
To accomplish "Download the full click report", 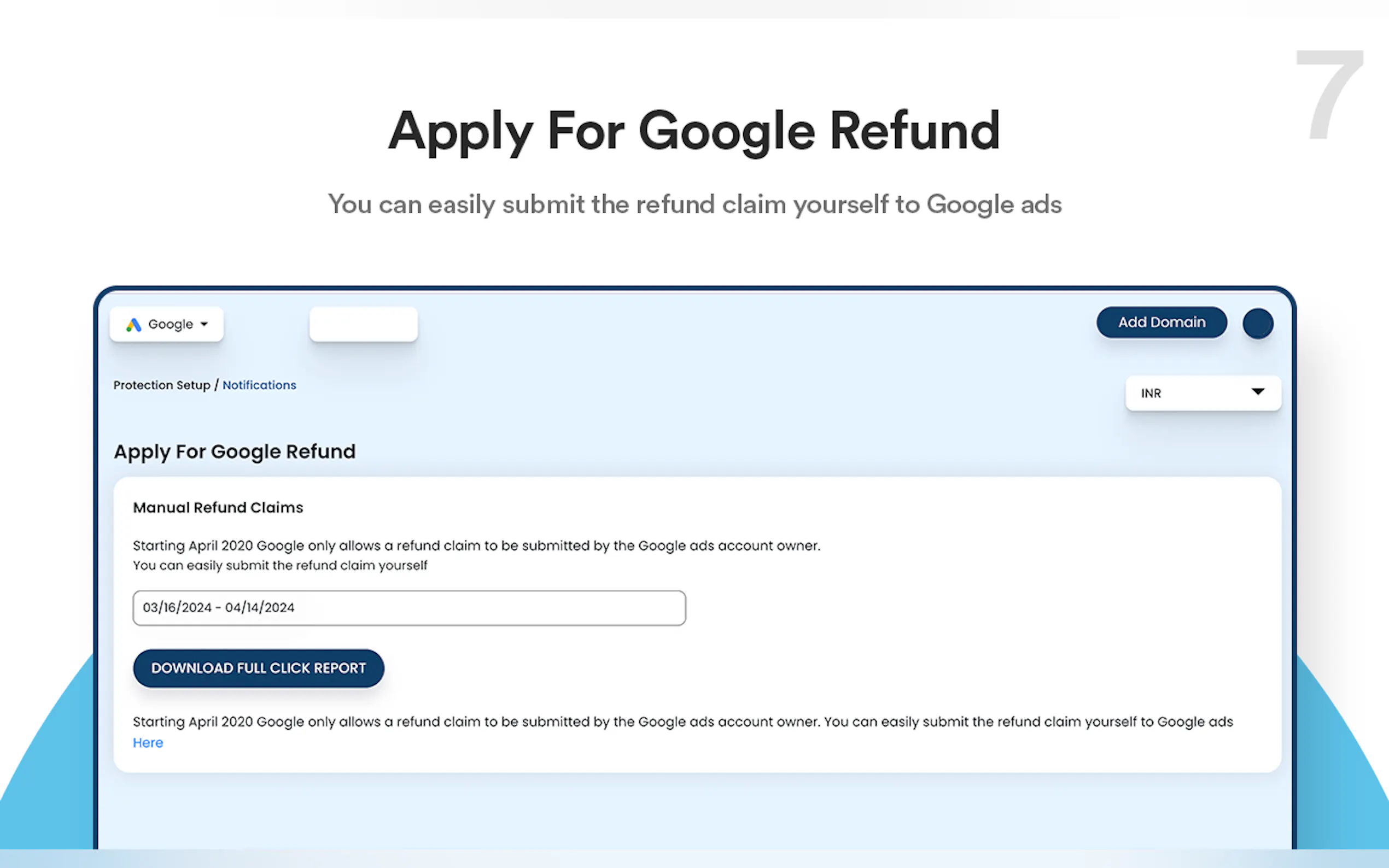I will [259, 668].
